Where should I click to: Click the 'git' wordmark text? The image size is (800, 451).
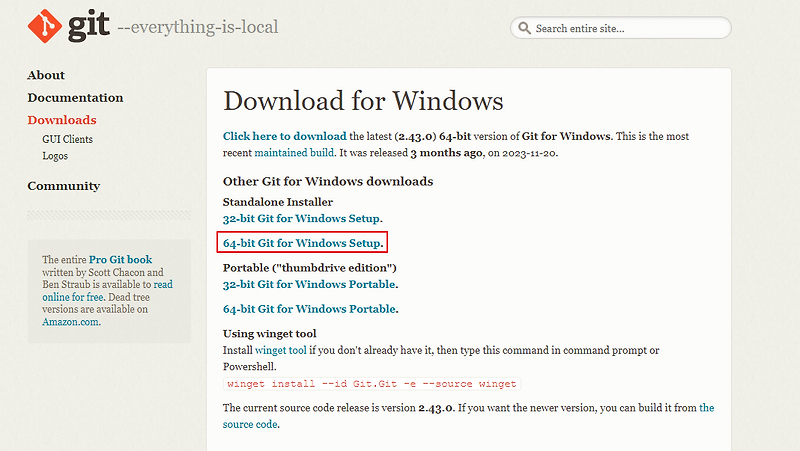click(89, 26)
